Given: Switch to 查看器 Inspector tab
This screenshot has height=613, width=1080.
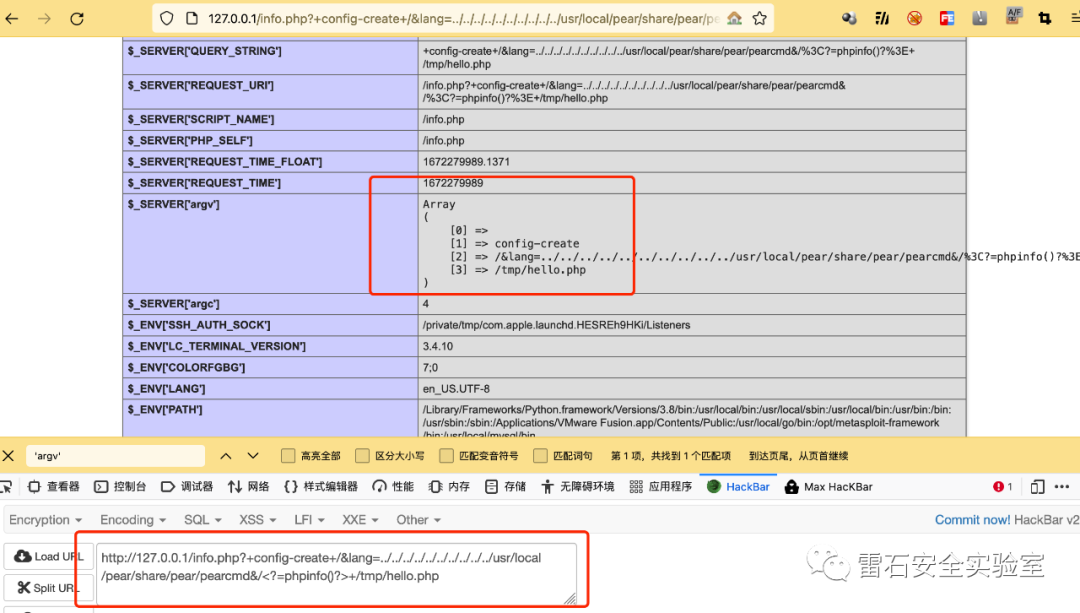Looking at the screenshot, I should pos(54,487).
